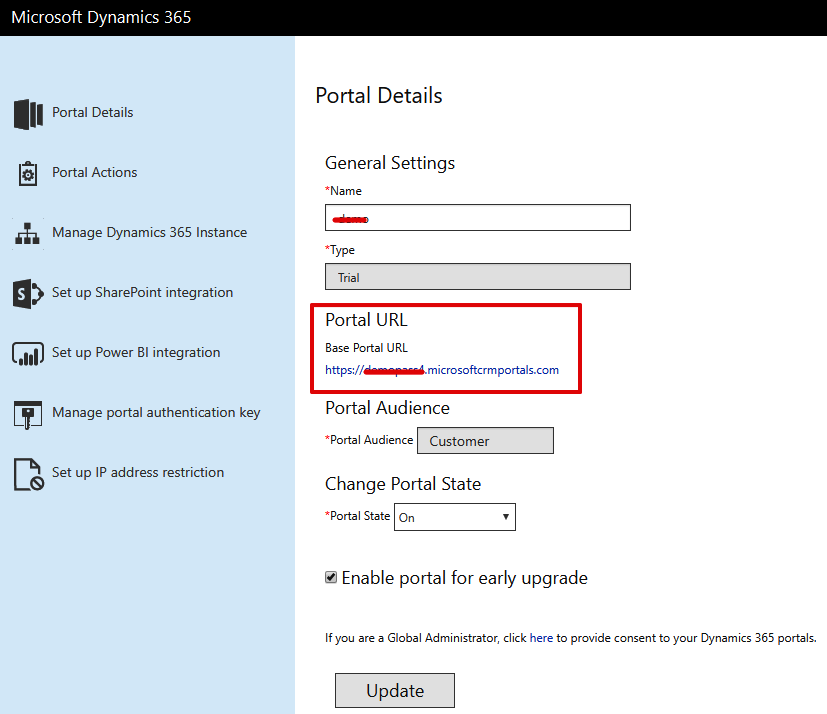Screen dimensions: 827x714
Task: Click the Power BI integration chart icon
Action: 28,354
